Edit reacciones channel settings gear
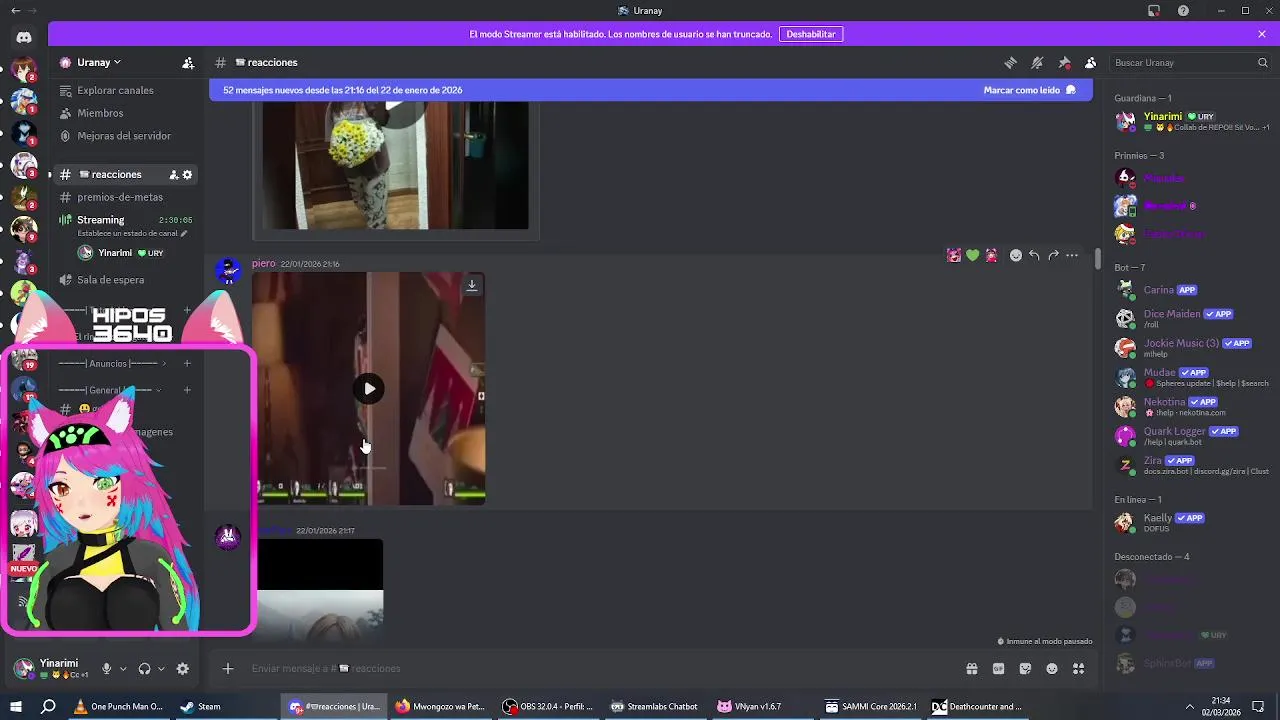This screenshot has height=720, width=1280. coord(187,175)
